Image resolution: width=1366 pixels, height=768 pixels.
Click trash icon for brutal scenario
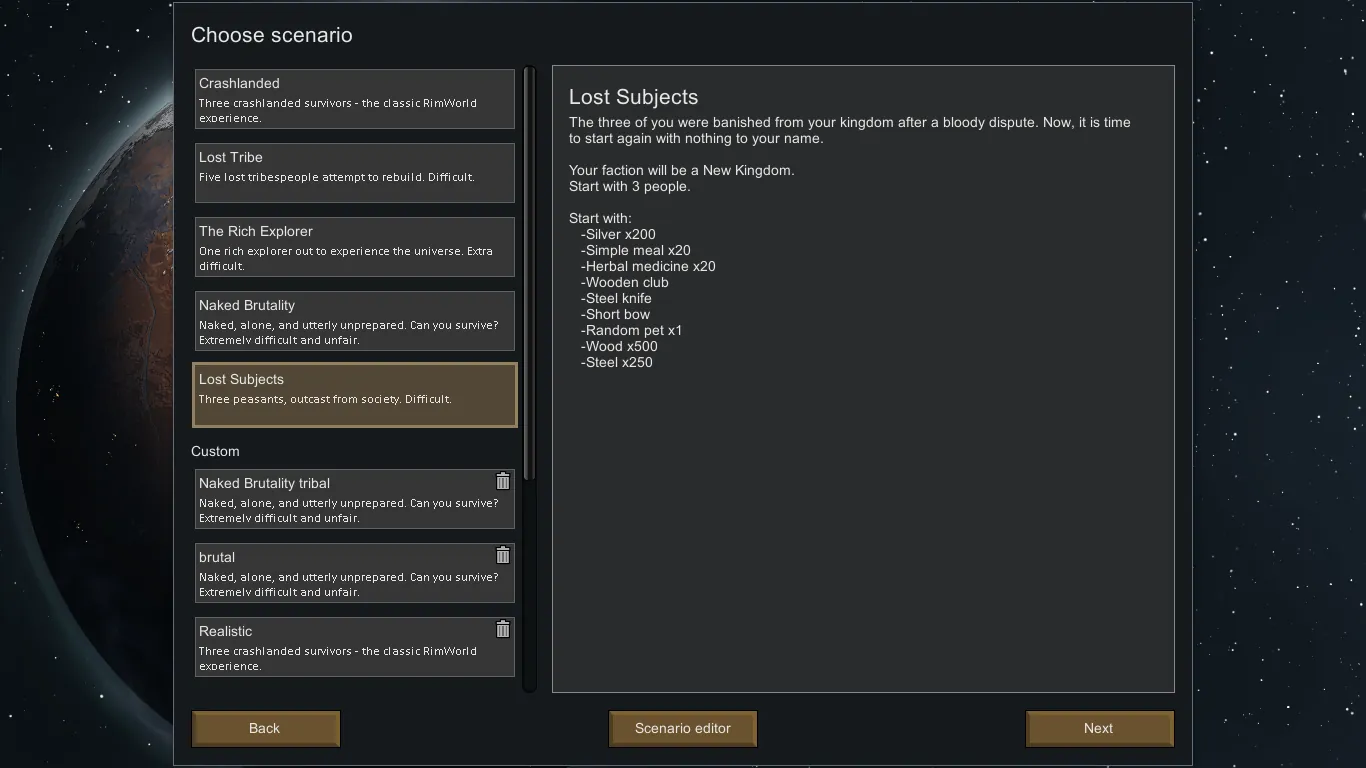(503, 556)
